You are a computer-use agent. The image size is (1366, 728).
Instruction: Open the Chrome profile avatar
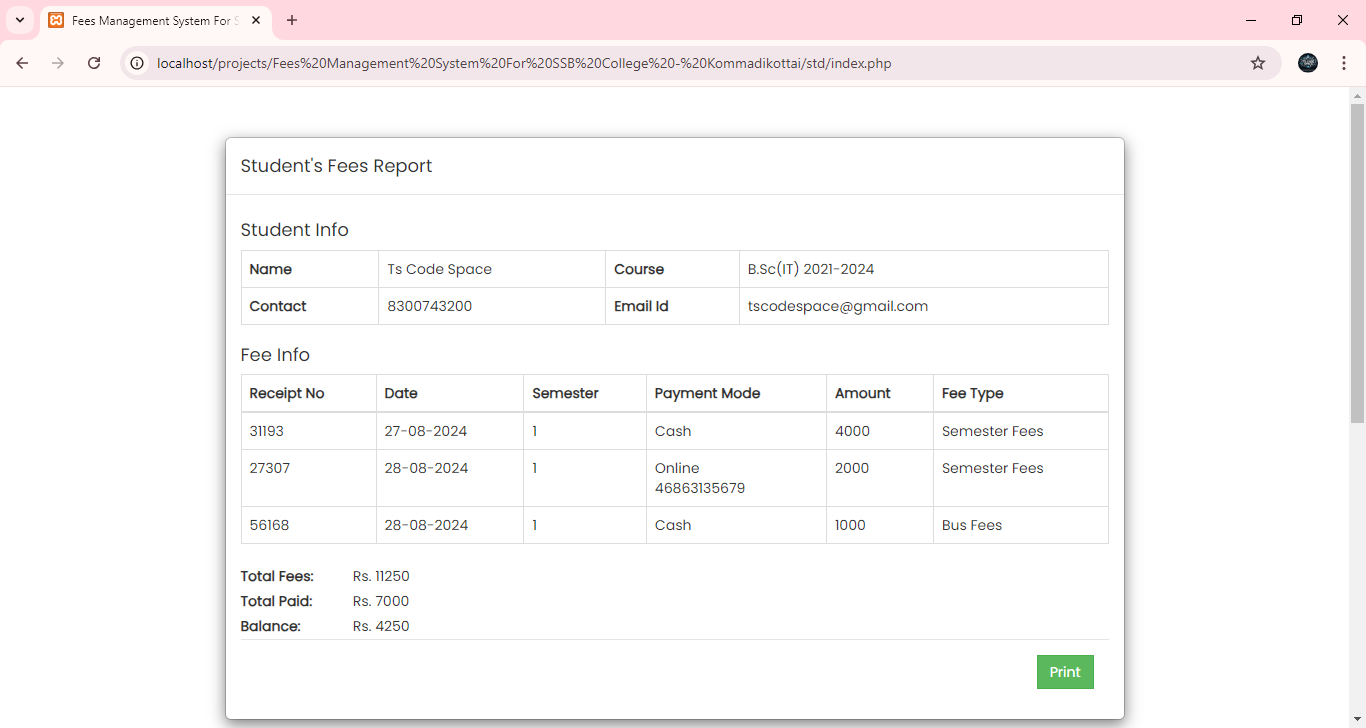click(1308, 63)
